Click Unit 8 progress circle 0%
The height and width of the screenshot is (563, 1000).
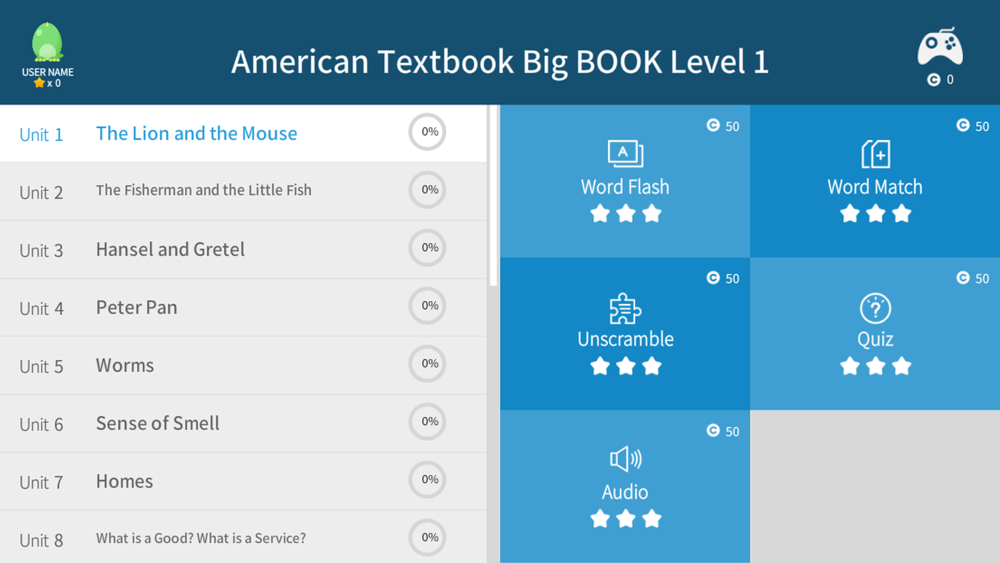click(x=427, y=538)
